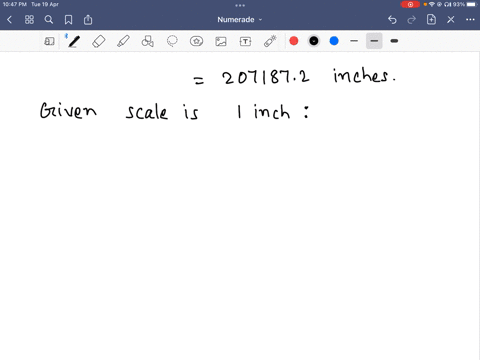
Task: Select the Text box tool
Action: click(x=245, y=41)
